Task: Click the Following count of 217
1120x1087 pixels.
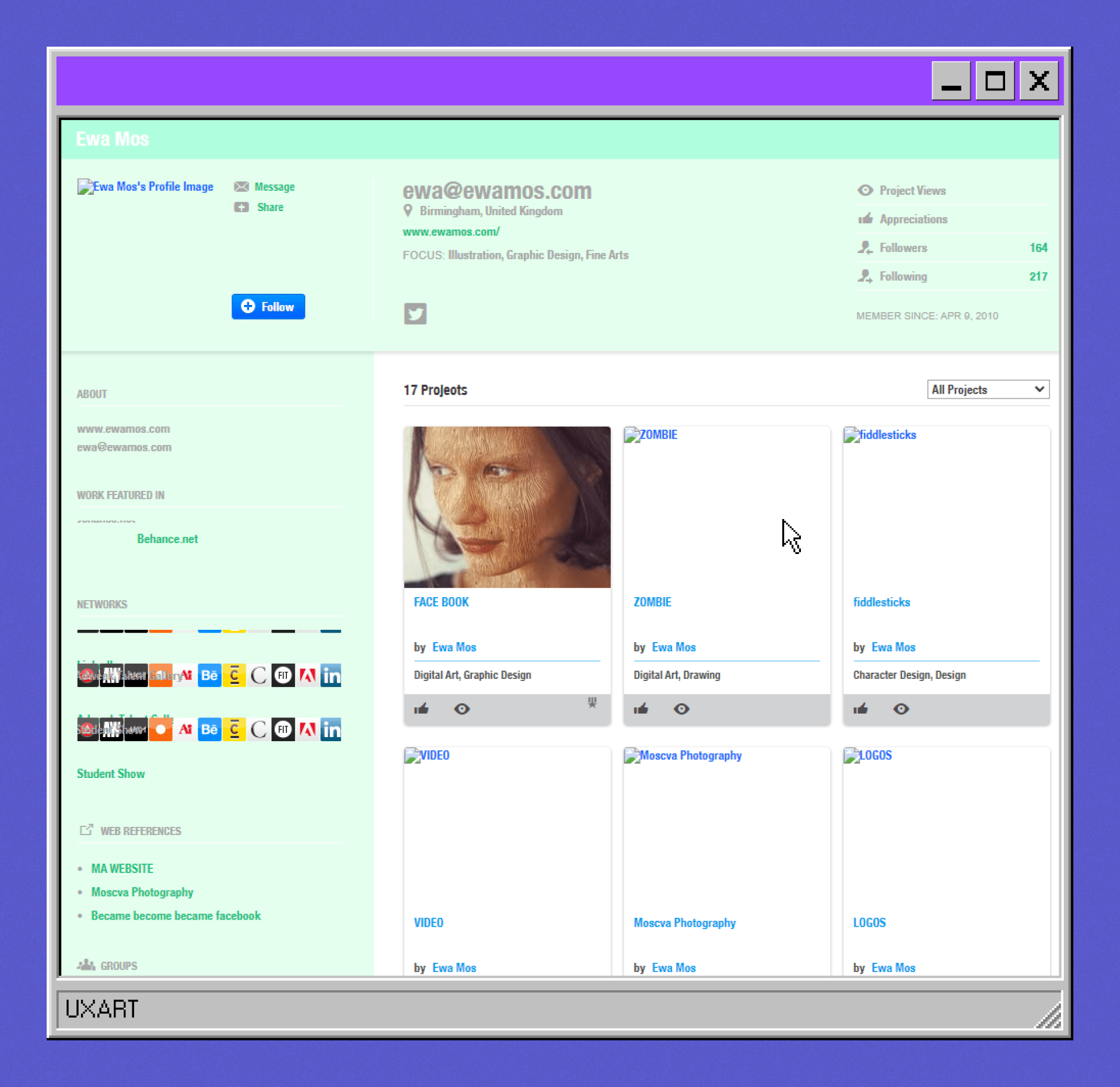Action: (x=1038, y=276)
